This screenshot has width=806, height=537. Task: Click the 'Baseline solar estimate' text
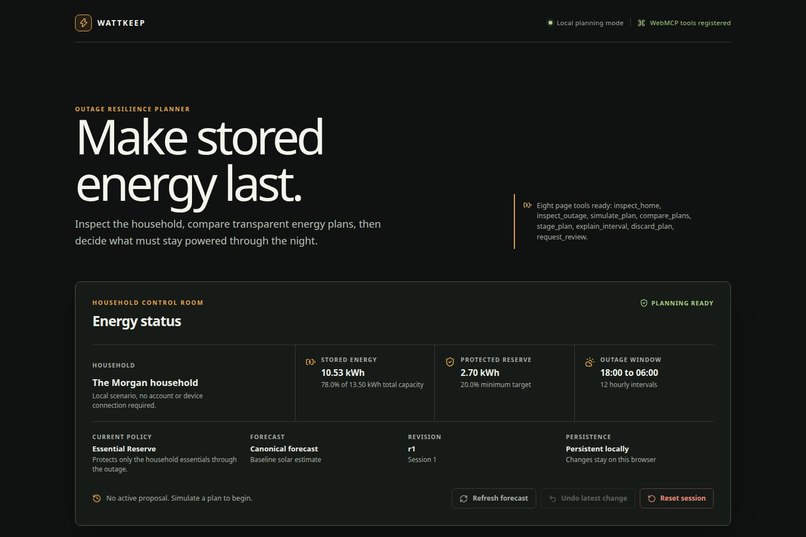285,459
